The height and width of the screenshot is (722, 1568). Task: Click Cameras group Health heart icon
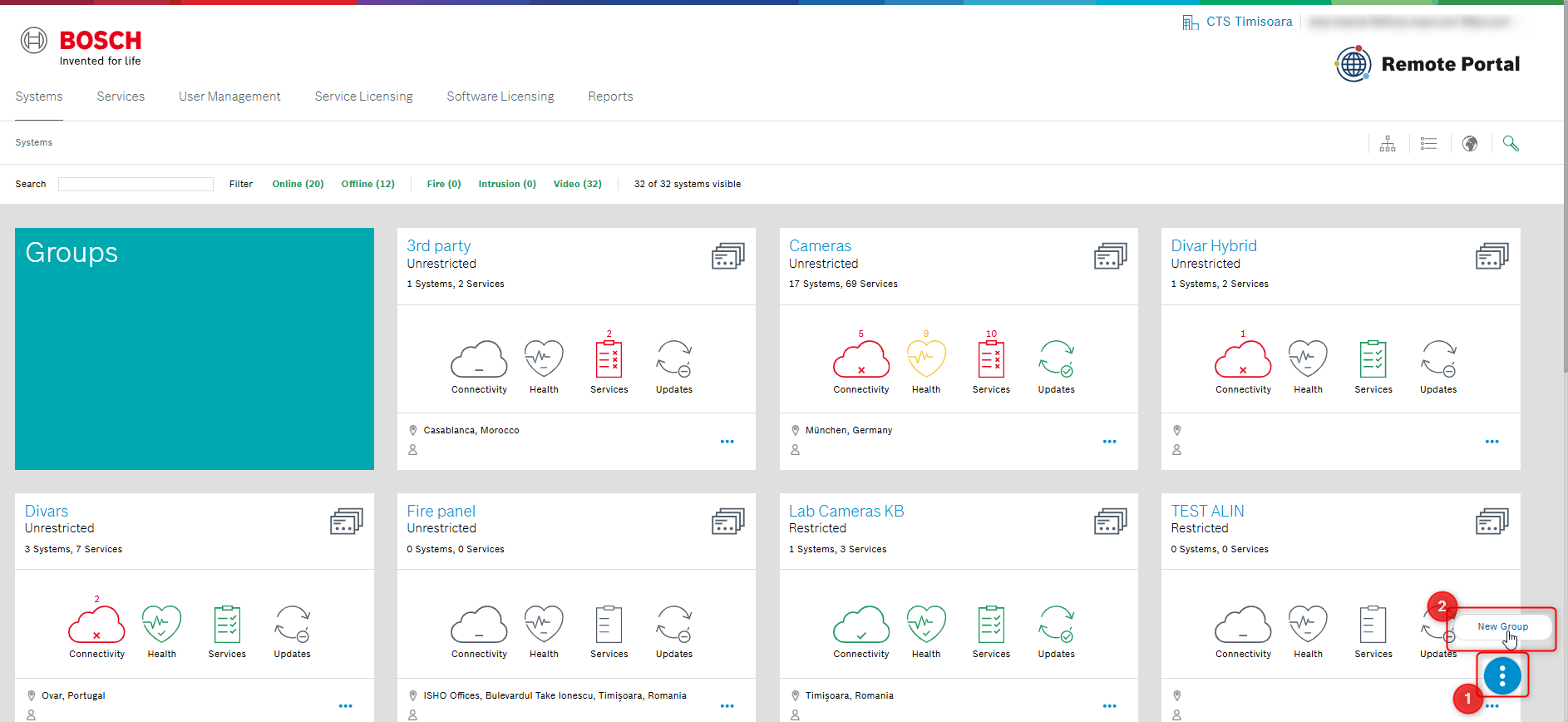925,359
